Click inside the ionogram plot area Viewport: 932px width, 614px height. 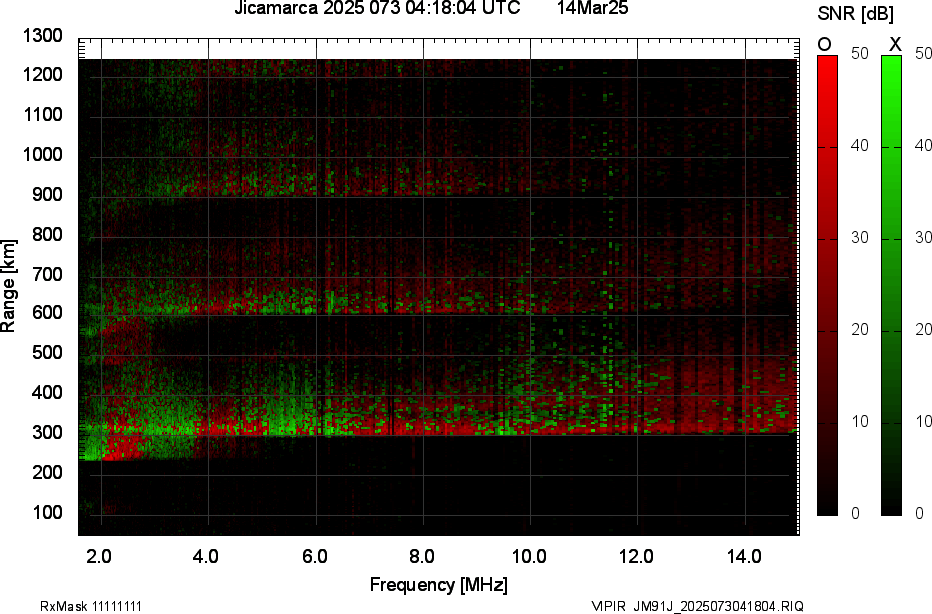(x=439, y=286)
